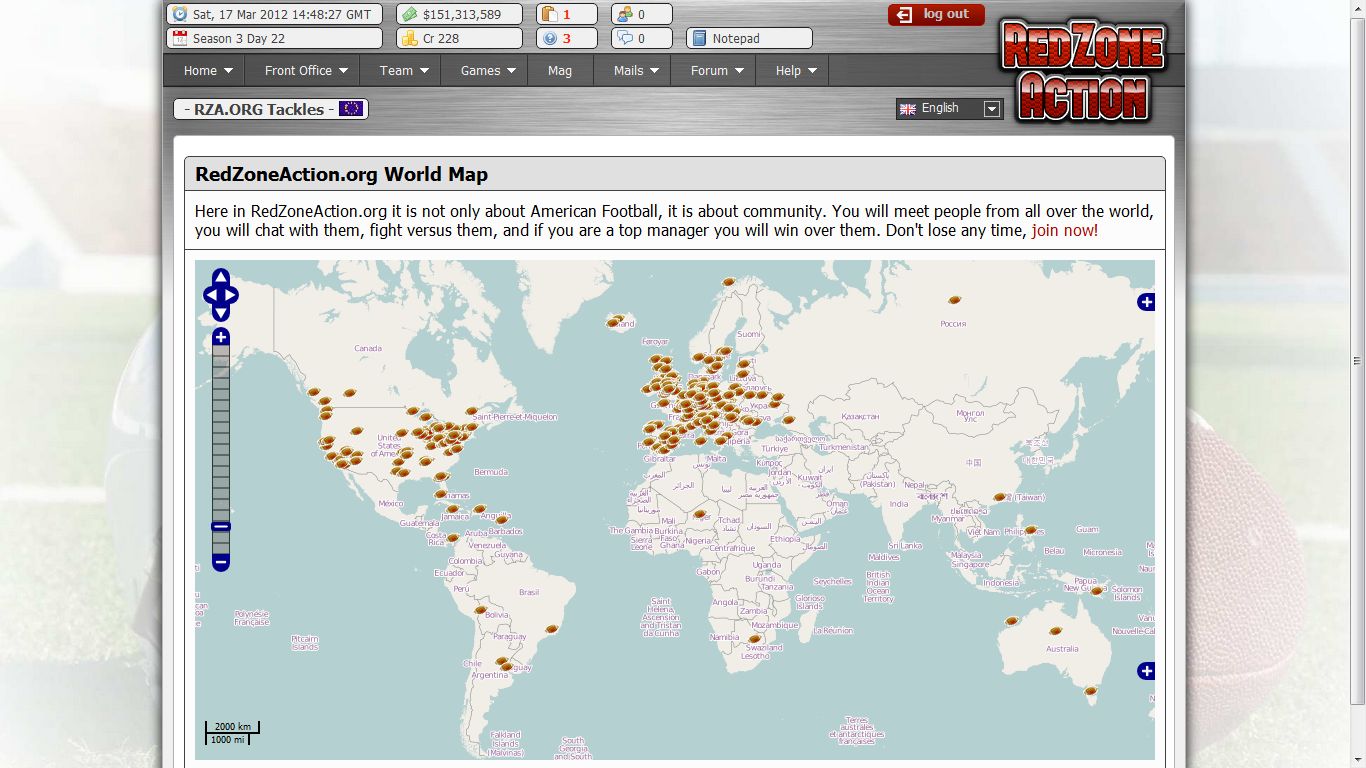The height and width of the screenshot is (768, 1366).
Task: Click the RZA.ORG Tackles team name
Action: coord(261,109)
